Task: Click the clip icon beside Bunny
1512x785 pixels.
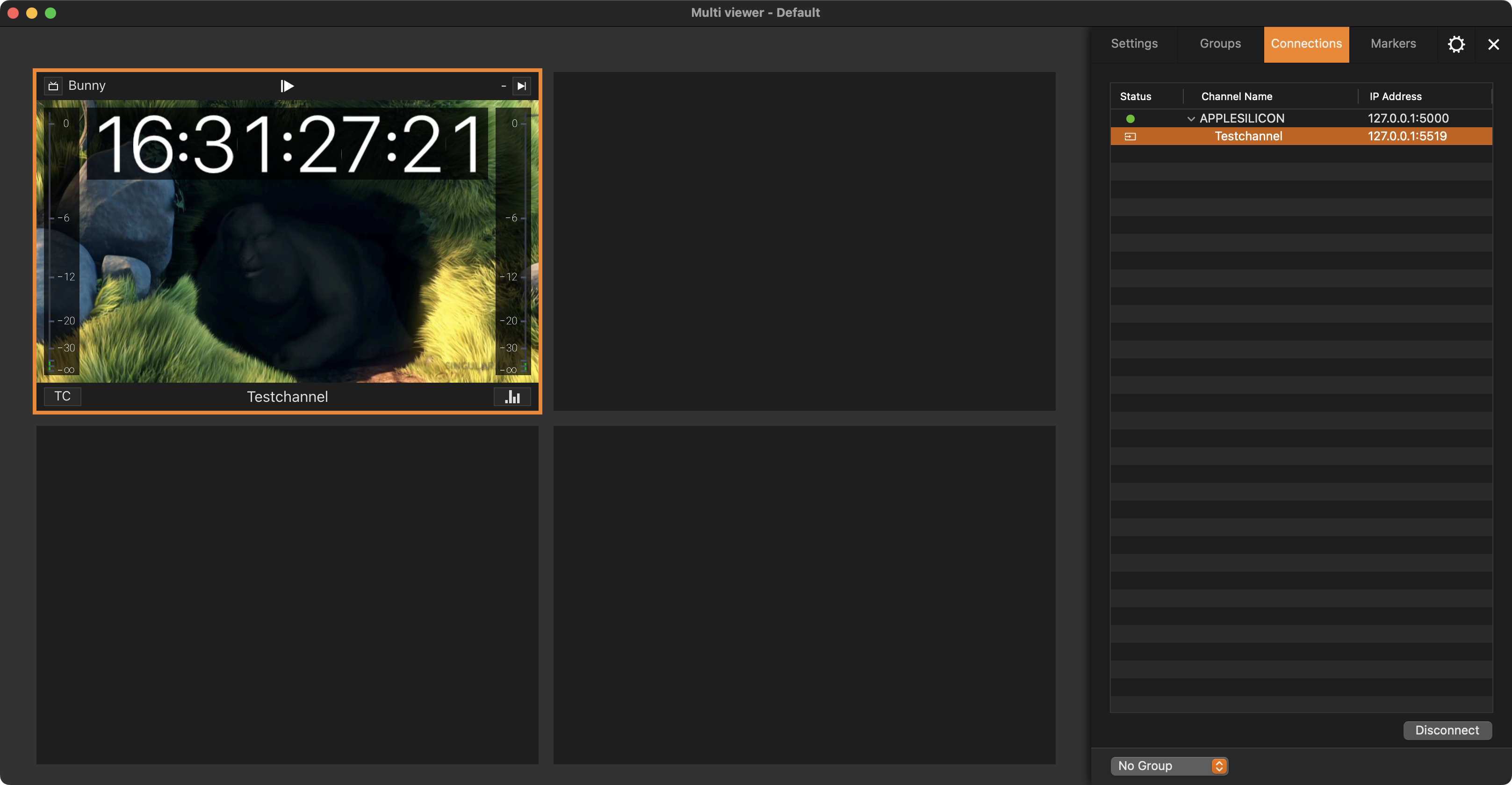Action: coord(53,86)
